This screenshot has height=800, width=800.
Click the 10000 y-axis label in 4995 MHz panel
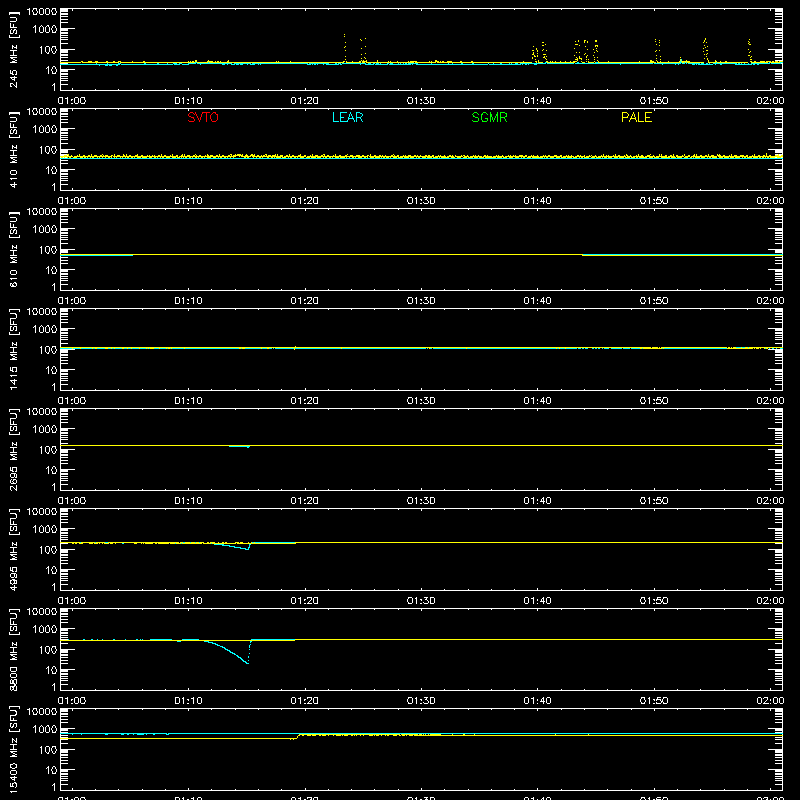coord(42,512)
